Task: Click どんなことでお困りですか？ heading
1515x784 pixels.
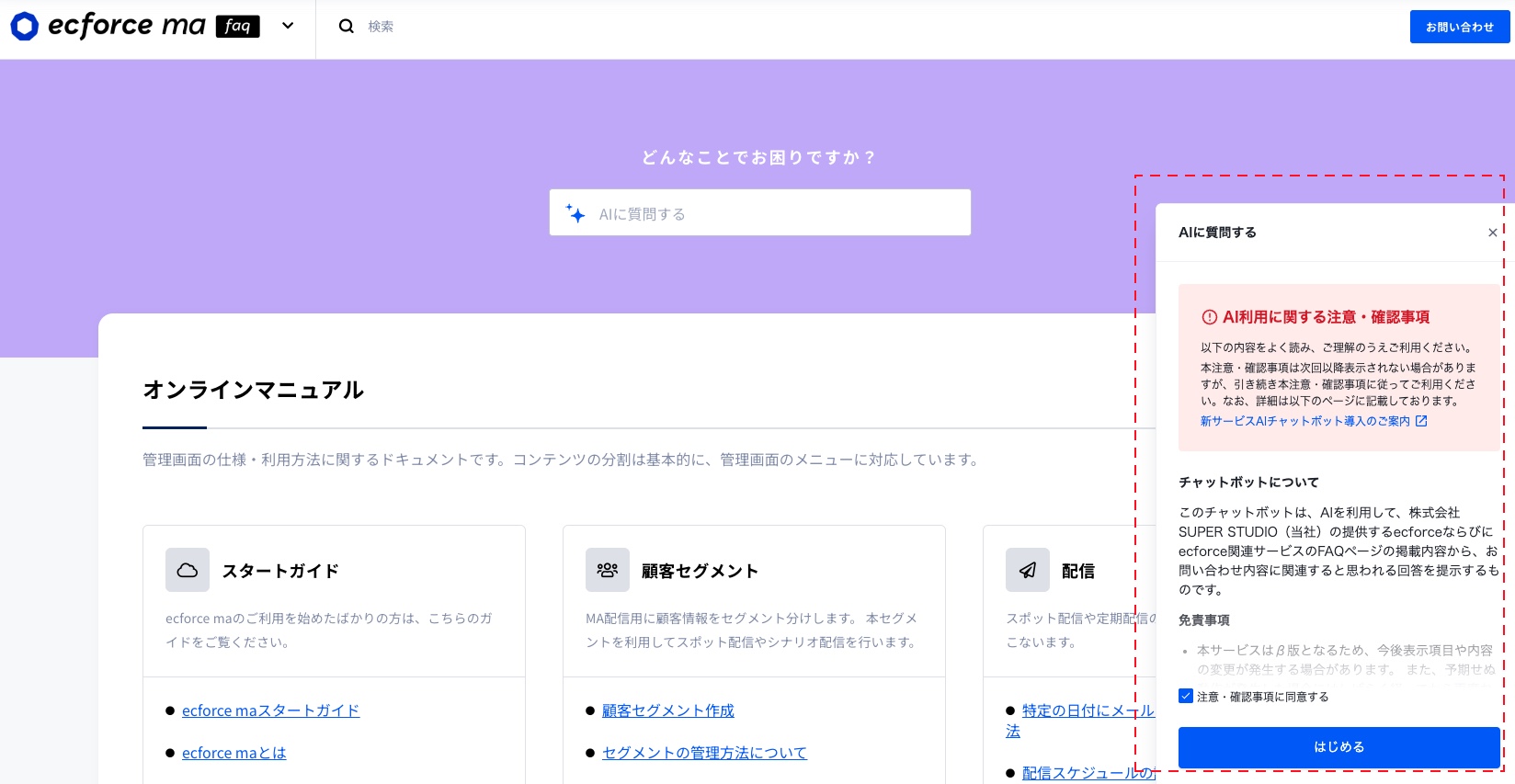Action: click(x=759, y=157)
